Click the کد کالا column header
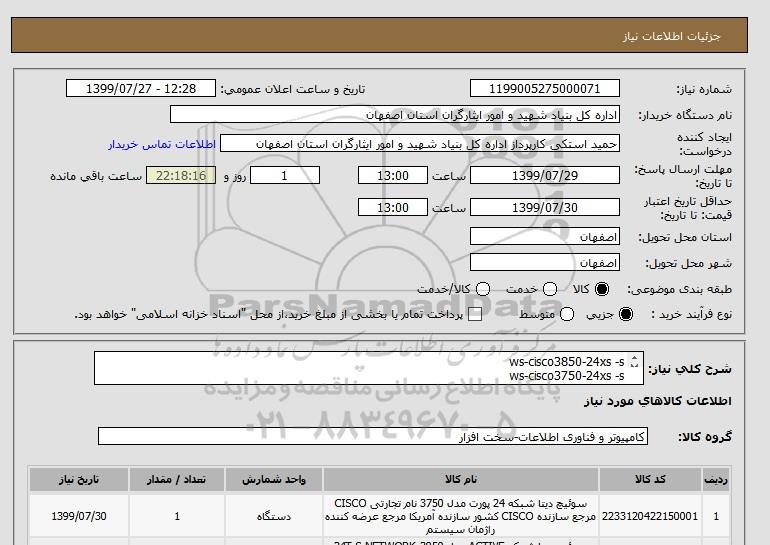This screenshot has width=770, height=545. pos(650,479)
